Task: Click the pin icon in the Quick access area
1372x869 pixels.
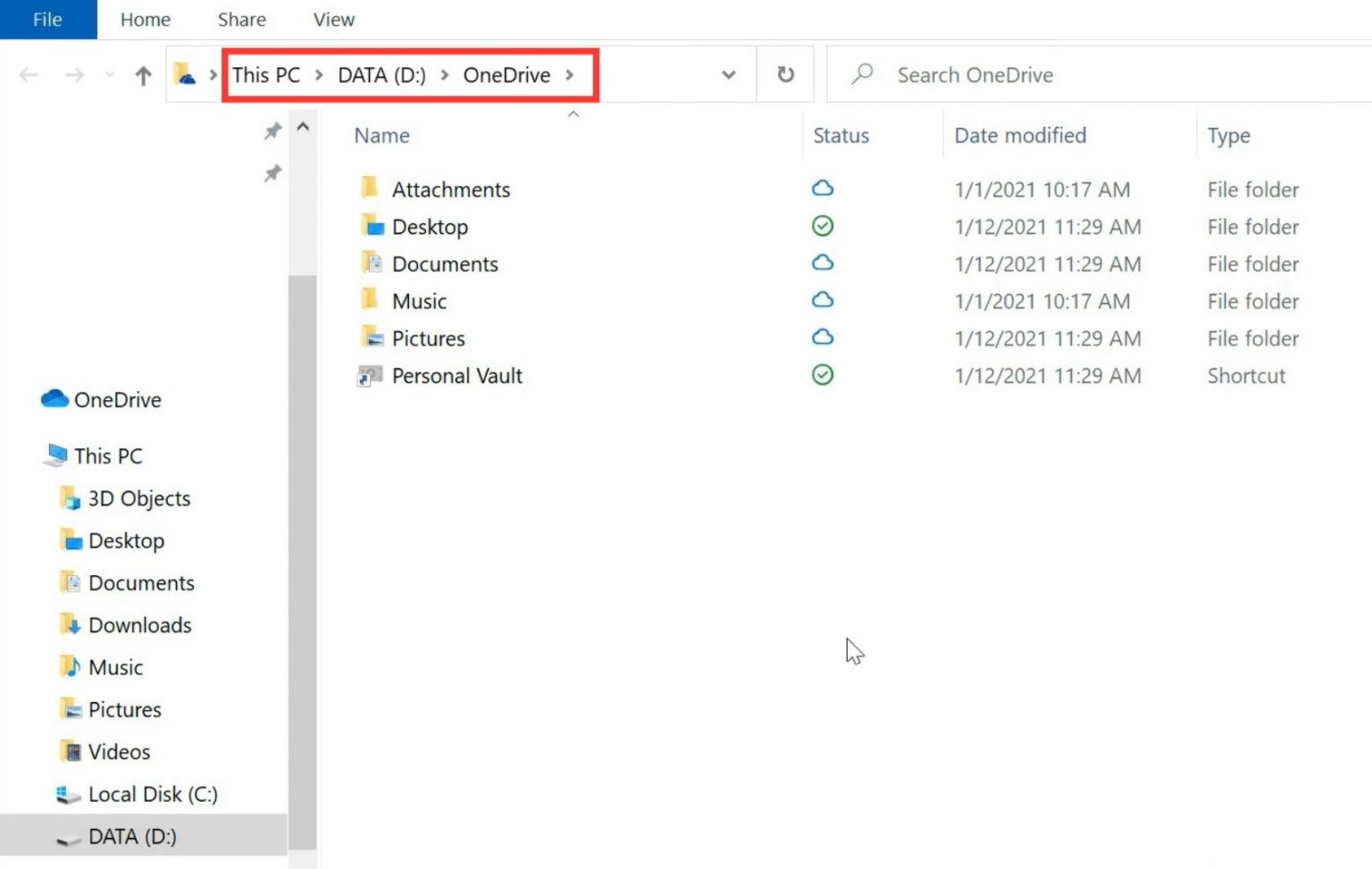Action: tap(272, 130)
